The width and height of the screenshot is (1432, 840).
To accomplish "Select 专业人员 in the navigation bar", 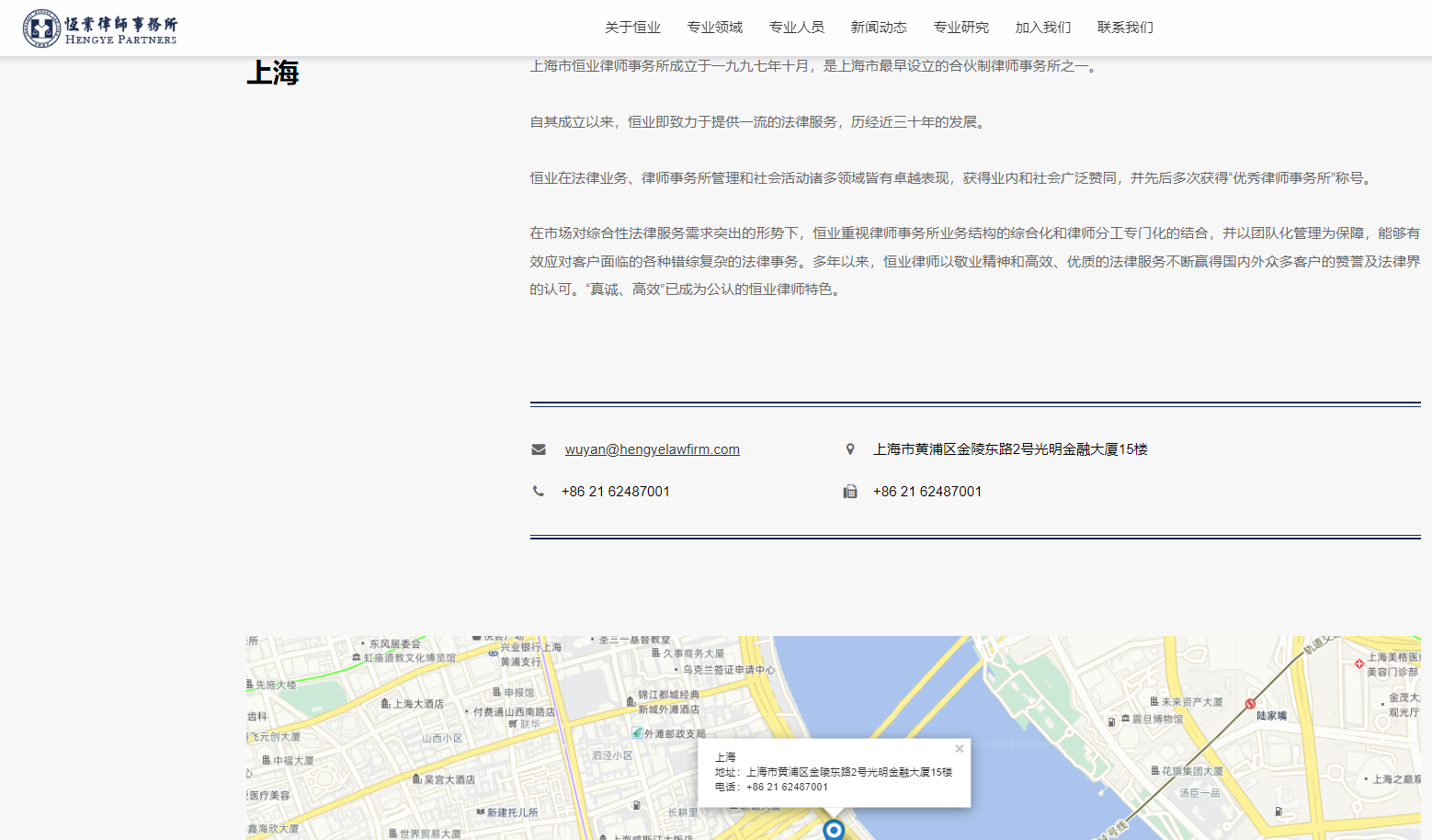I will click(797, 27).
